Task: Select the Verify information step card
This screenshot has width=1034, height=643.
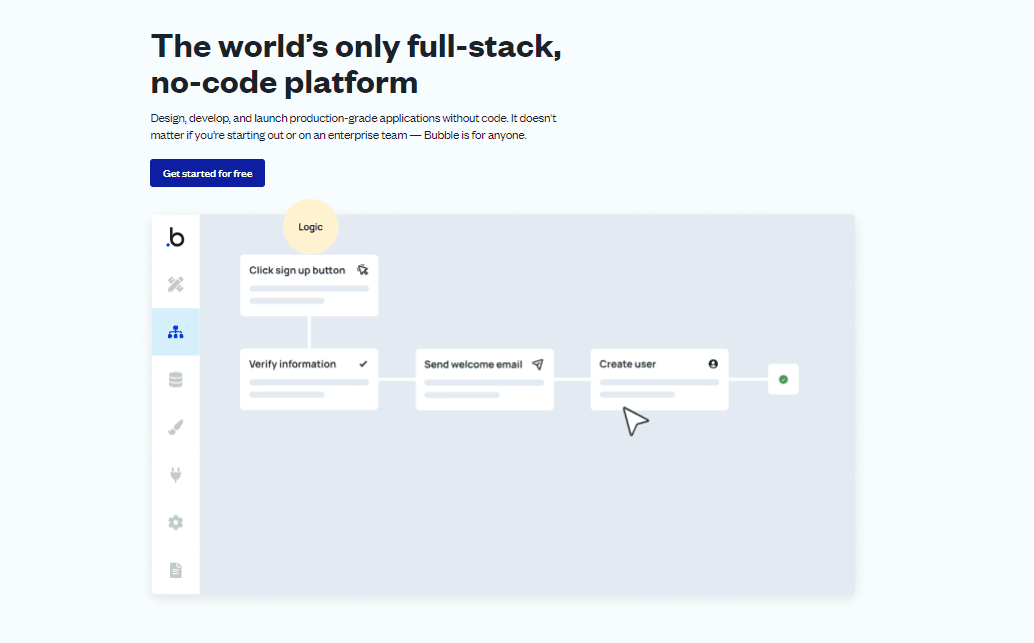Action: [x=309, y=379]
